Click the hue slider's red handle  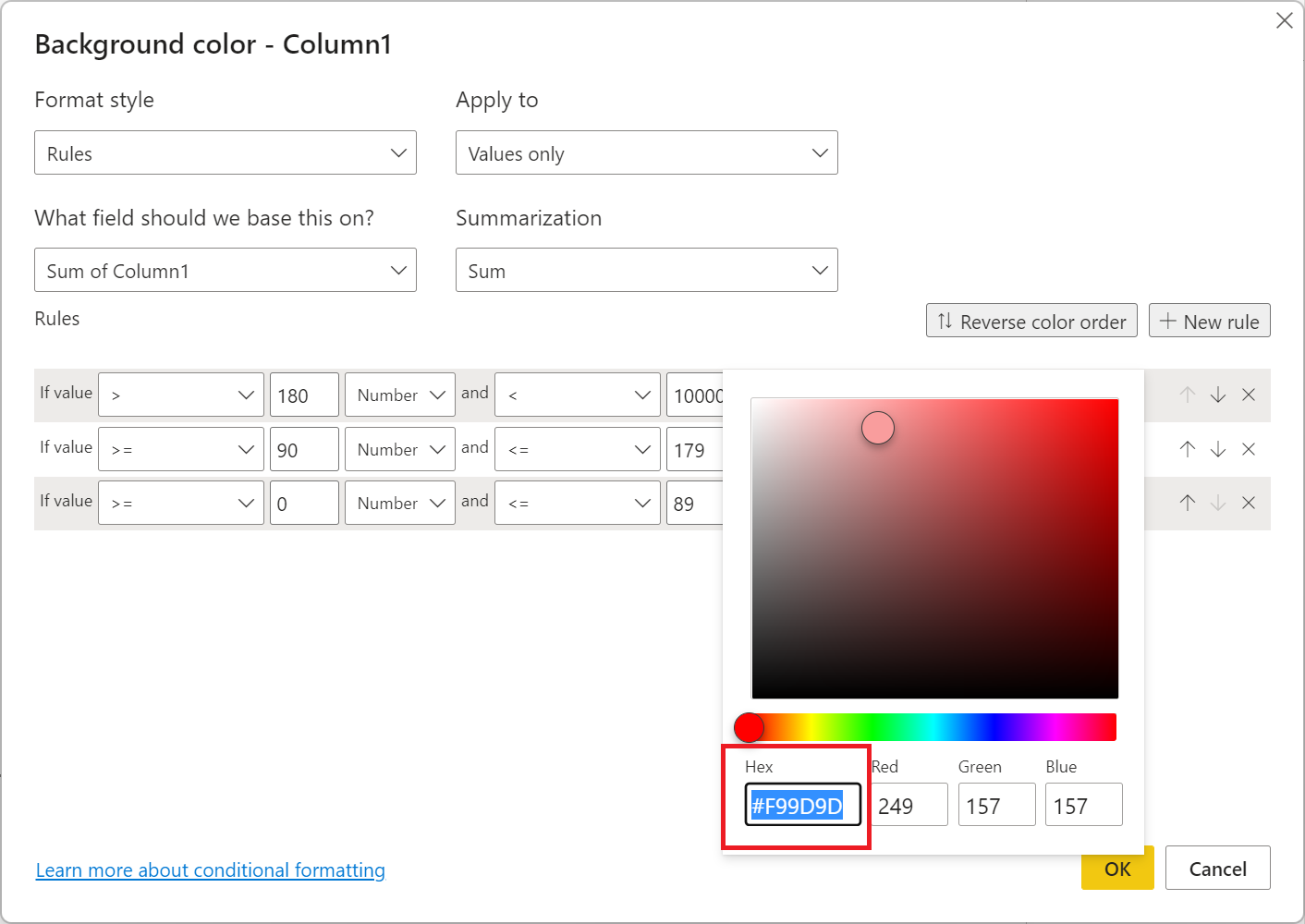750,727
